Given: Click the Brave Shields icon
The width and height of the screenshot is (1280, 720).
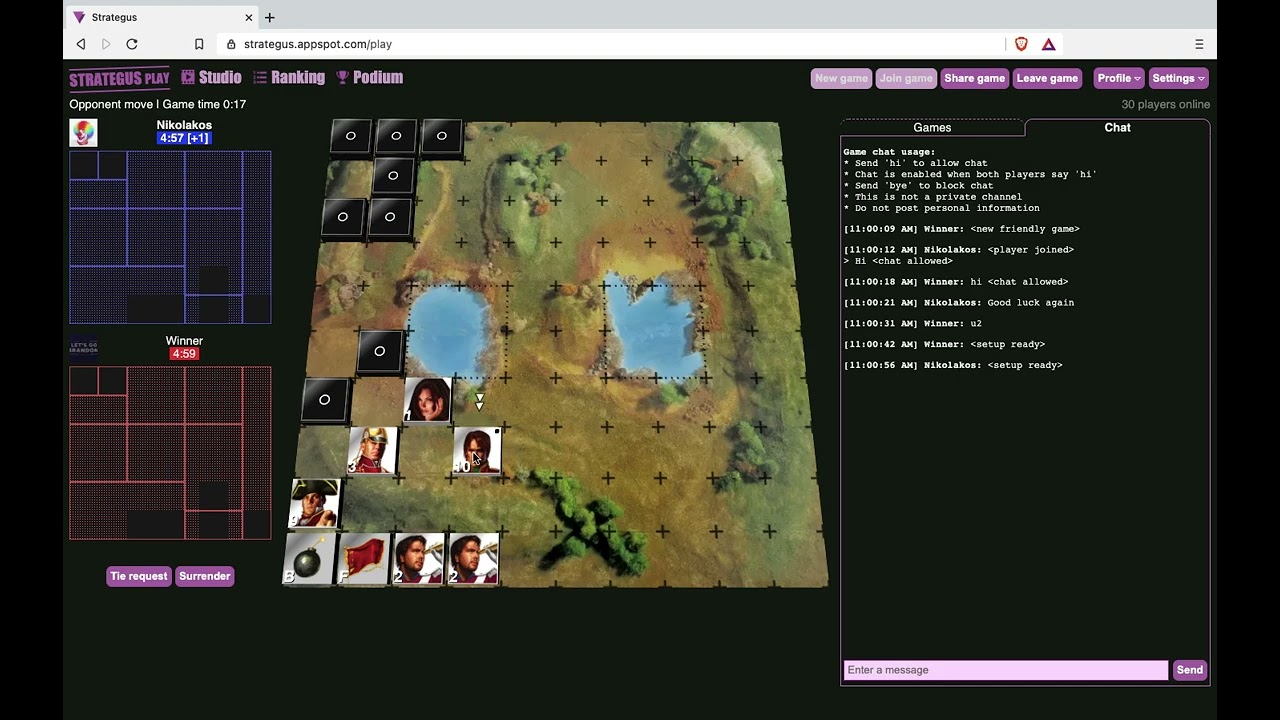Looking at the screenshot, I should tap(1021, 44).
